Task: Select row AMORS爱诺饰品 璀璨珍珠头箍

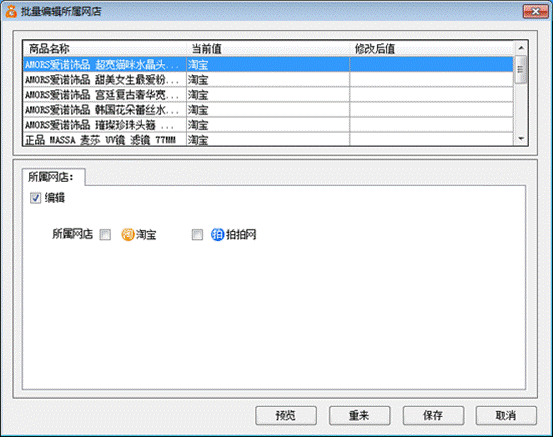Action: [268, 125]
